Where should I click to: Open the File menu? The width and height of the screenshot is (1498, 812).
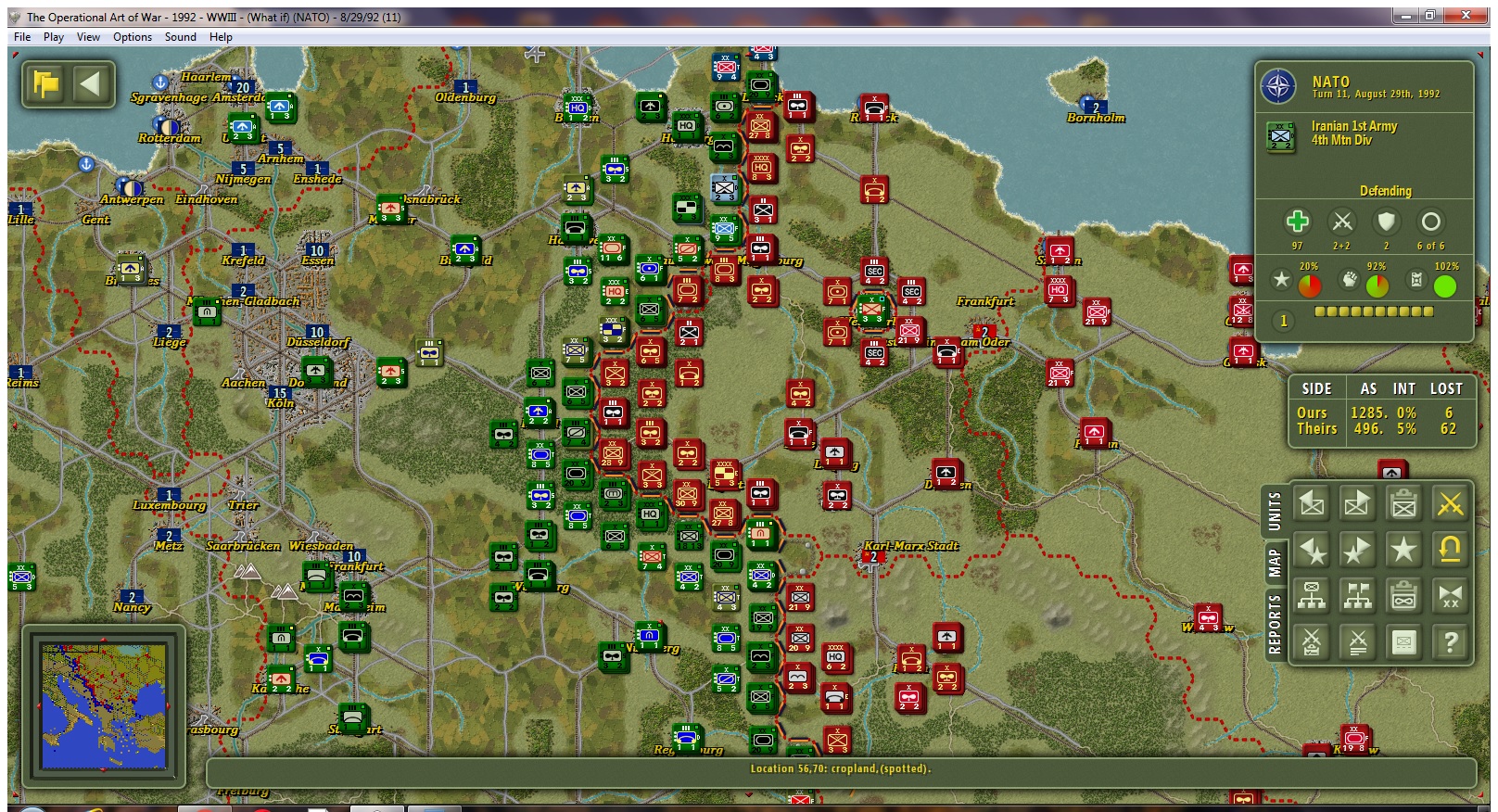click(22, 37)
